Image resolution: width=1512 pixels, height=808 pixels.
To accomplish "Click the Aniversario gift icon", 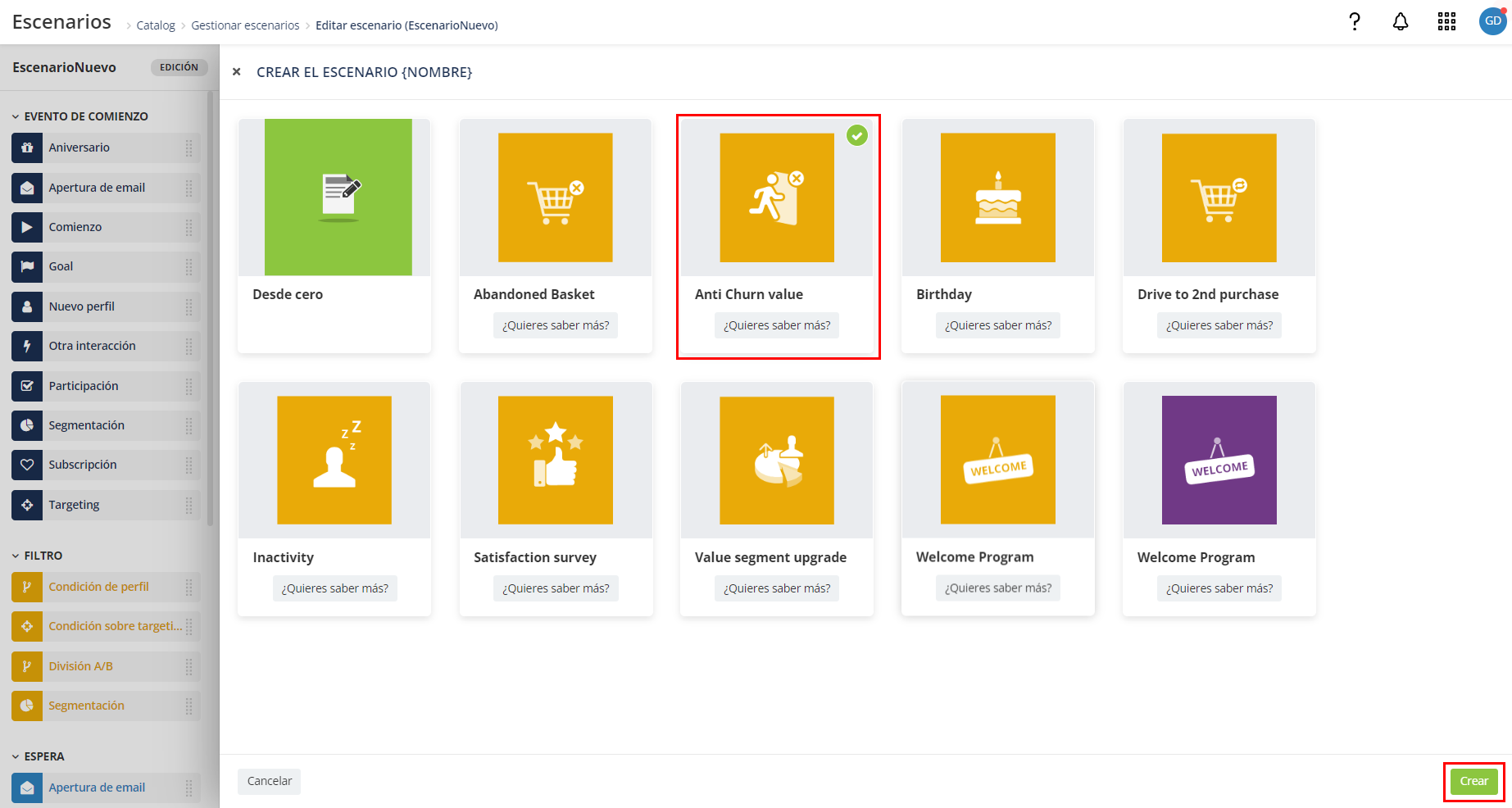I will click(27, 148).
